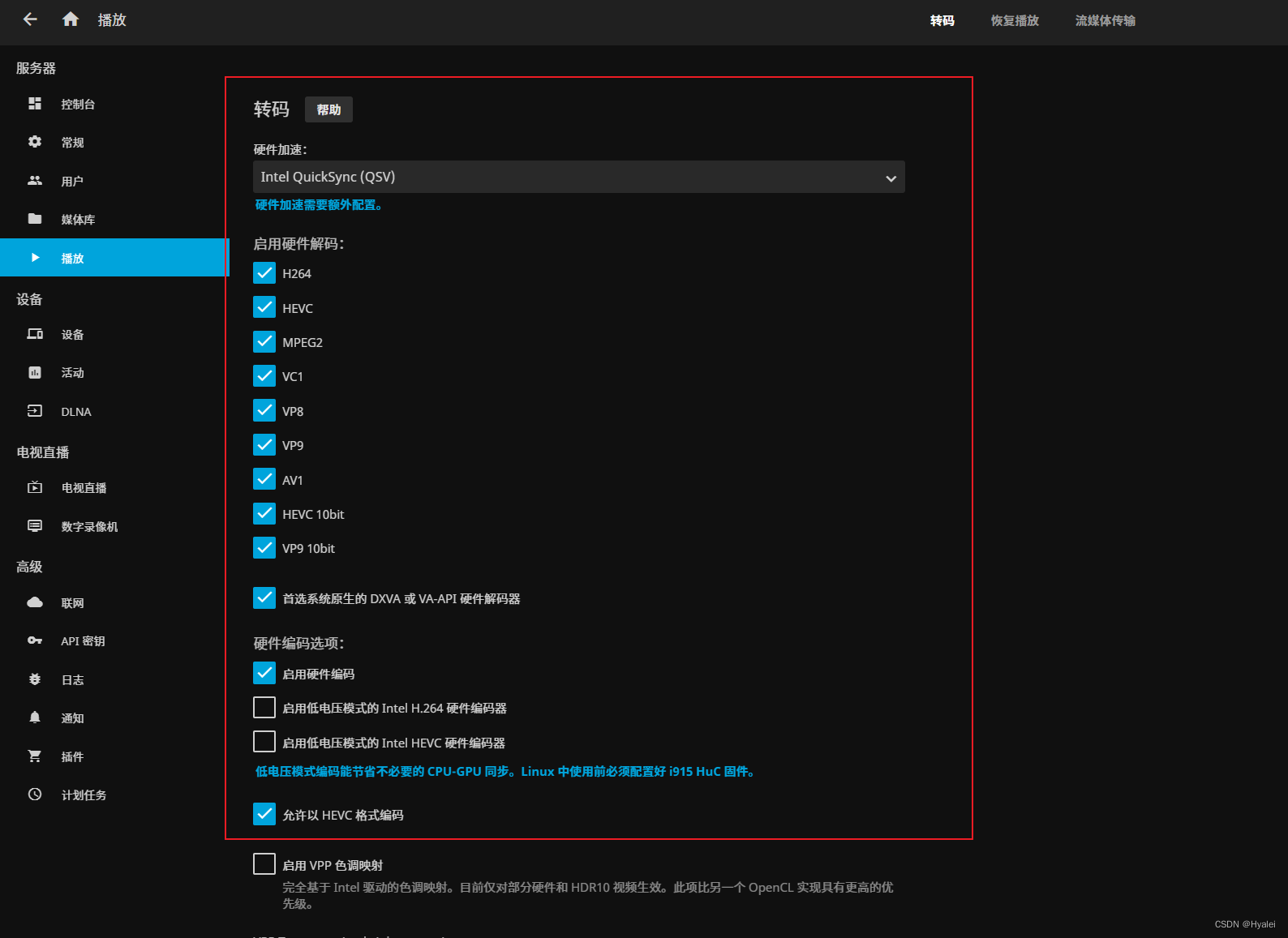The height and width of the screenshot is (938, 1288).
Task: Click the 数字录像机 DVR icon
Action: coord(35,526)
